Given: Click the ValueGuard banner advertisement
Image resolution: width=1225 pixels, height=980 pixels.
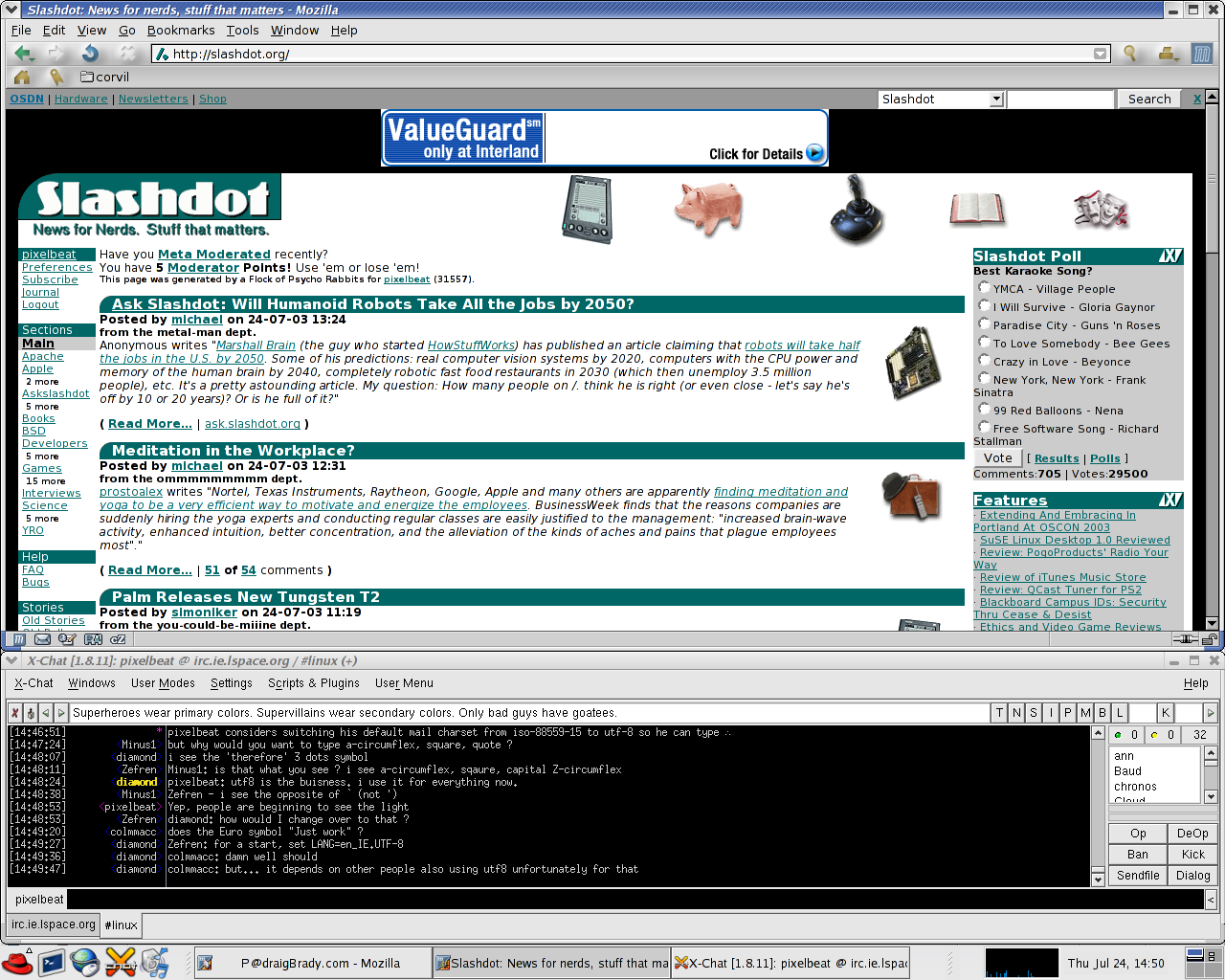Looking at the screenshot, I should coord(605,138).
